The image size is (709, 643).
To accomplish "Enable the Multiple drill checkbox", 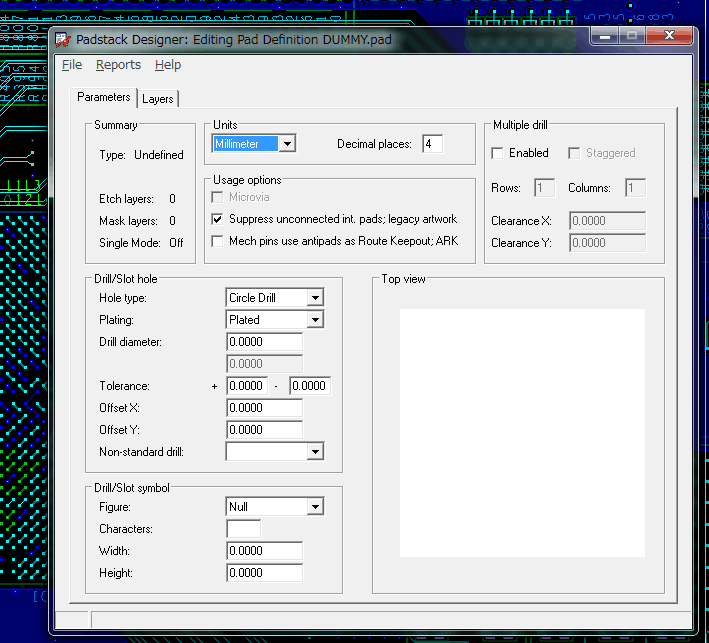I will pos(498,153).
